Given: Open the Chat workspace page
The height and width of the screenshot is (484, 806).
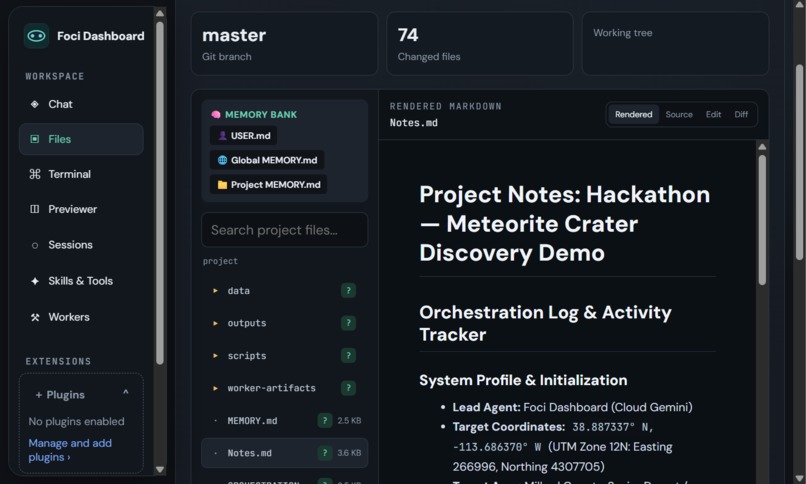Looking at the screenshot, I should click(81, 104).
